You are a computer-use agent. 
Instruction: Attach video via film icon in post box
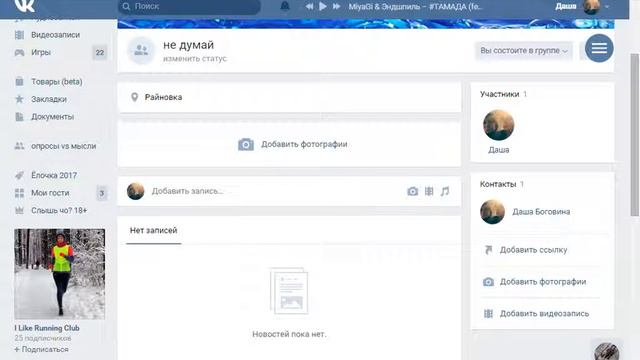[x=429, y=191]
